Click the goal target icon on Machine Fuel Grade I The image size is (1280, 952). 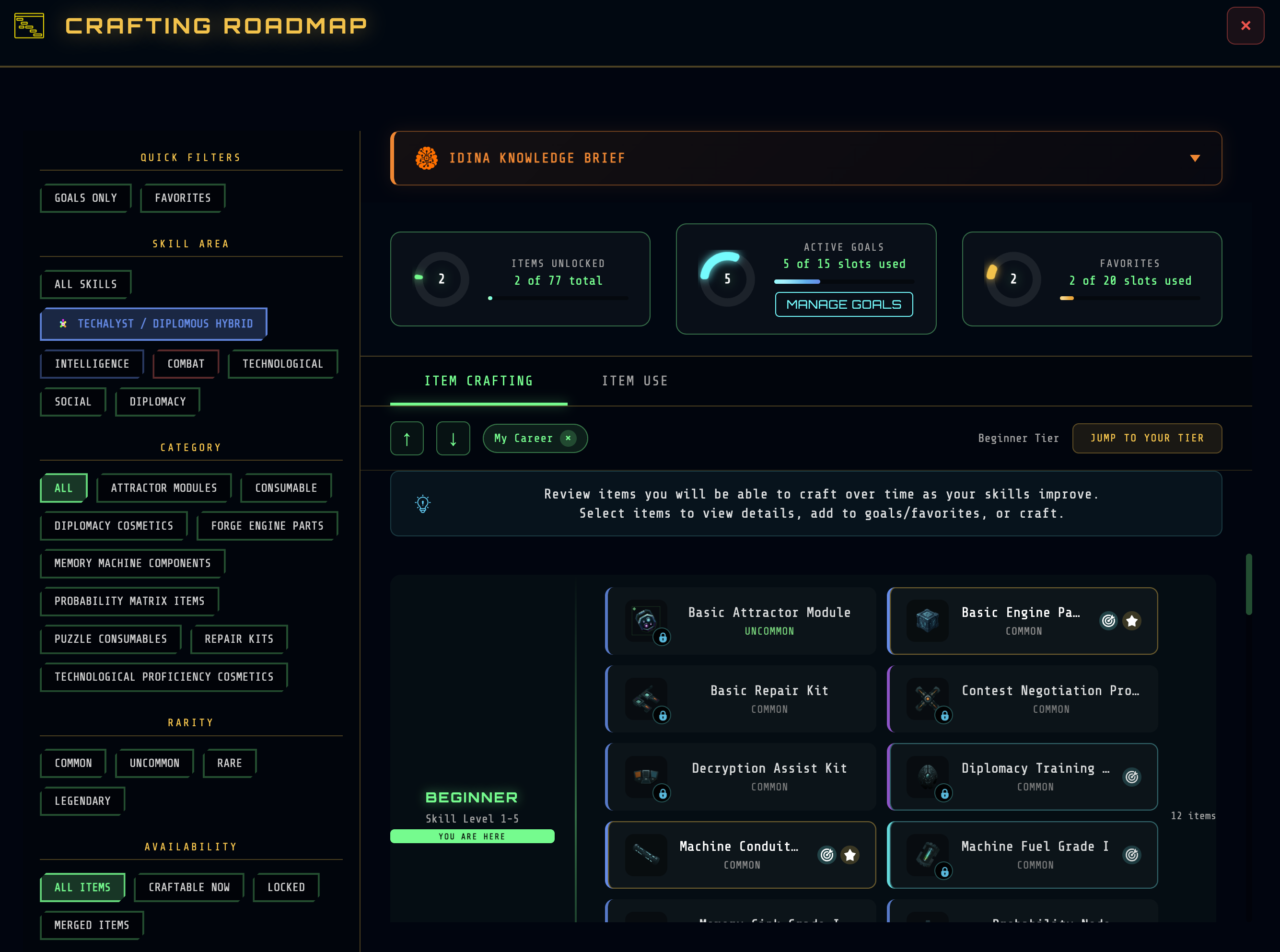(x=1131, y=855)
